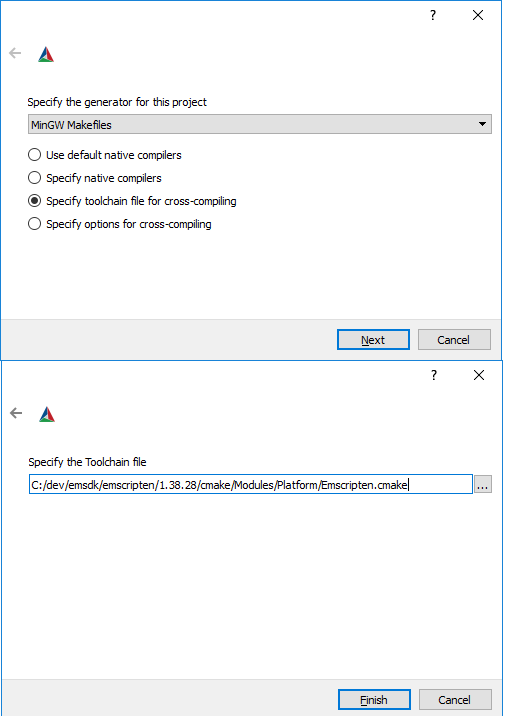Click the CMake logo in the generator dialog
The image size is (512, 716).
tap(46, 54)
